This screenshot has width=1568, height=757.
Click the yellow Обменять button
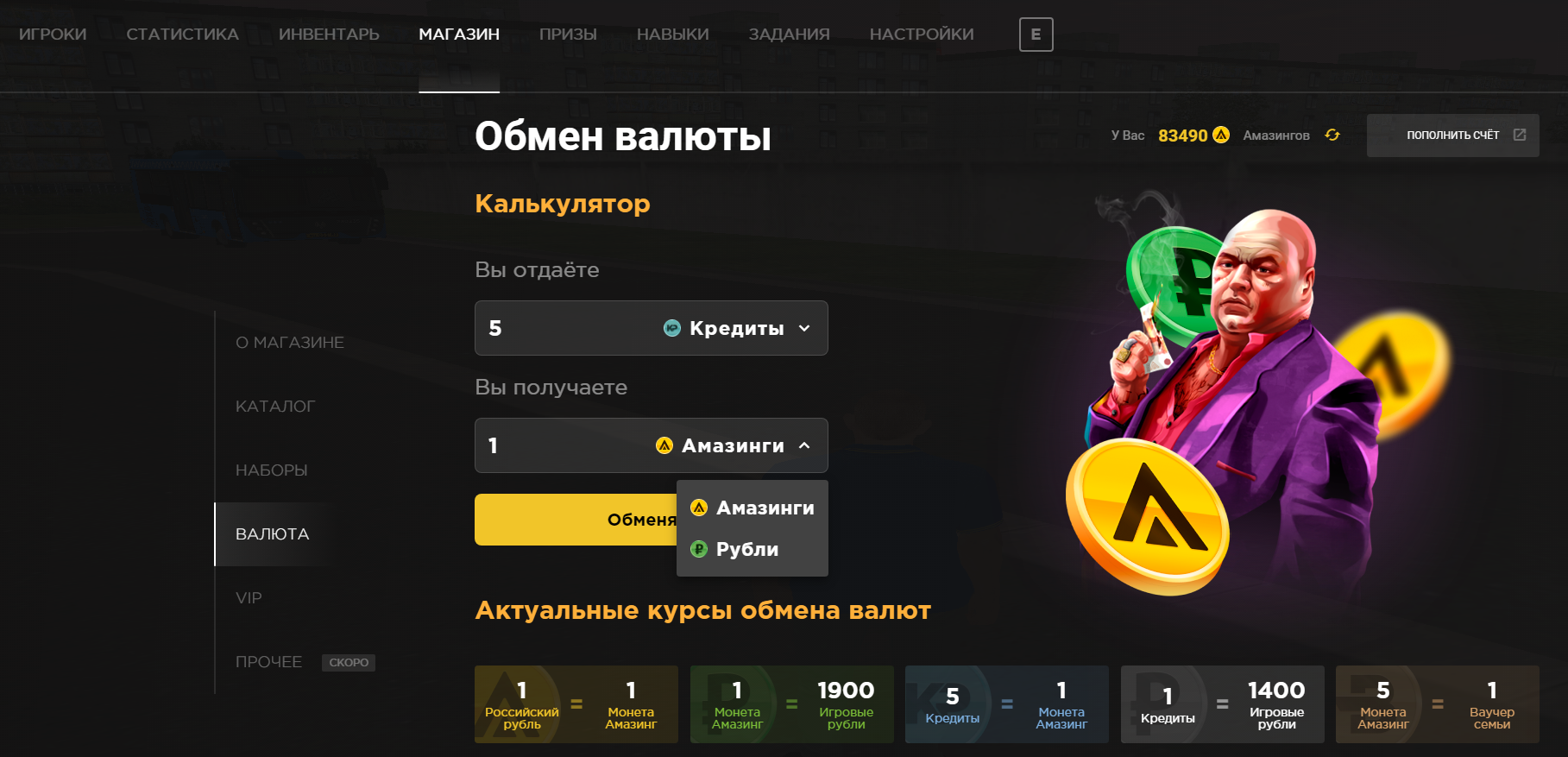point(576,520)
